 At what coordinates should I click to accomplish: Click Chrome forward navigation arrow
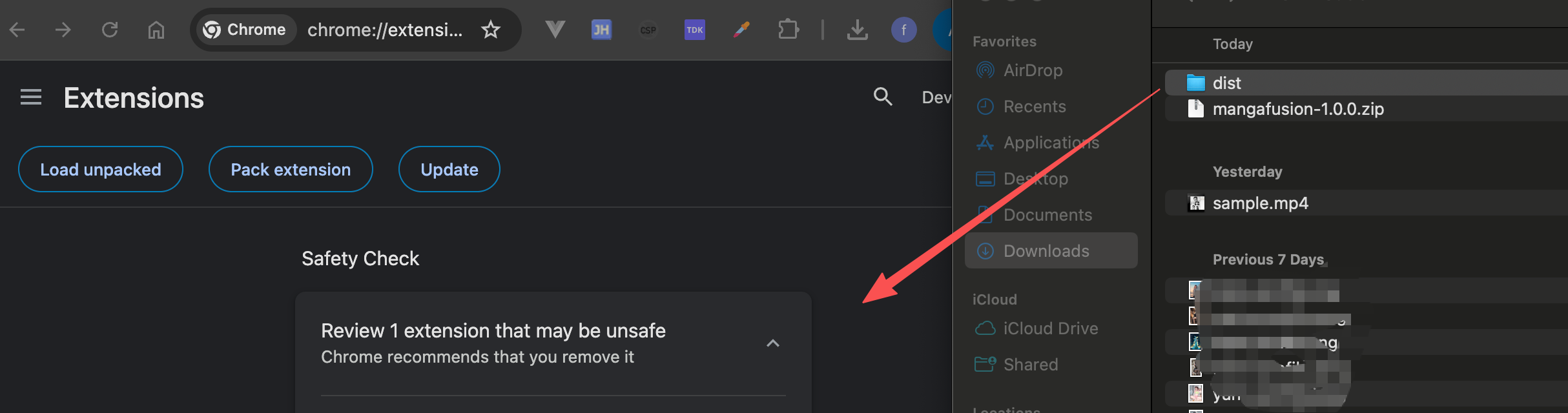[x=63, y=30]
